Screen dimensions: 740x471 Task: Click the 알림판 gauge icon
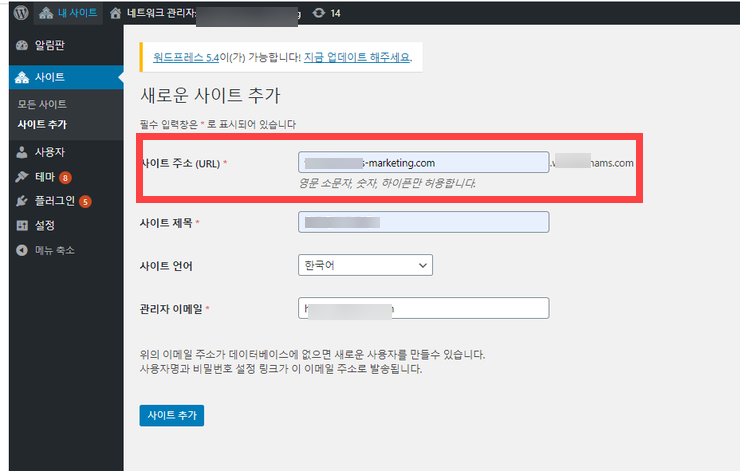tap(22, 45)
